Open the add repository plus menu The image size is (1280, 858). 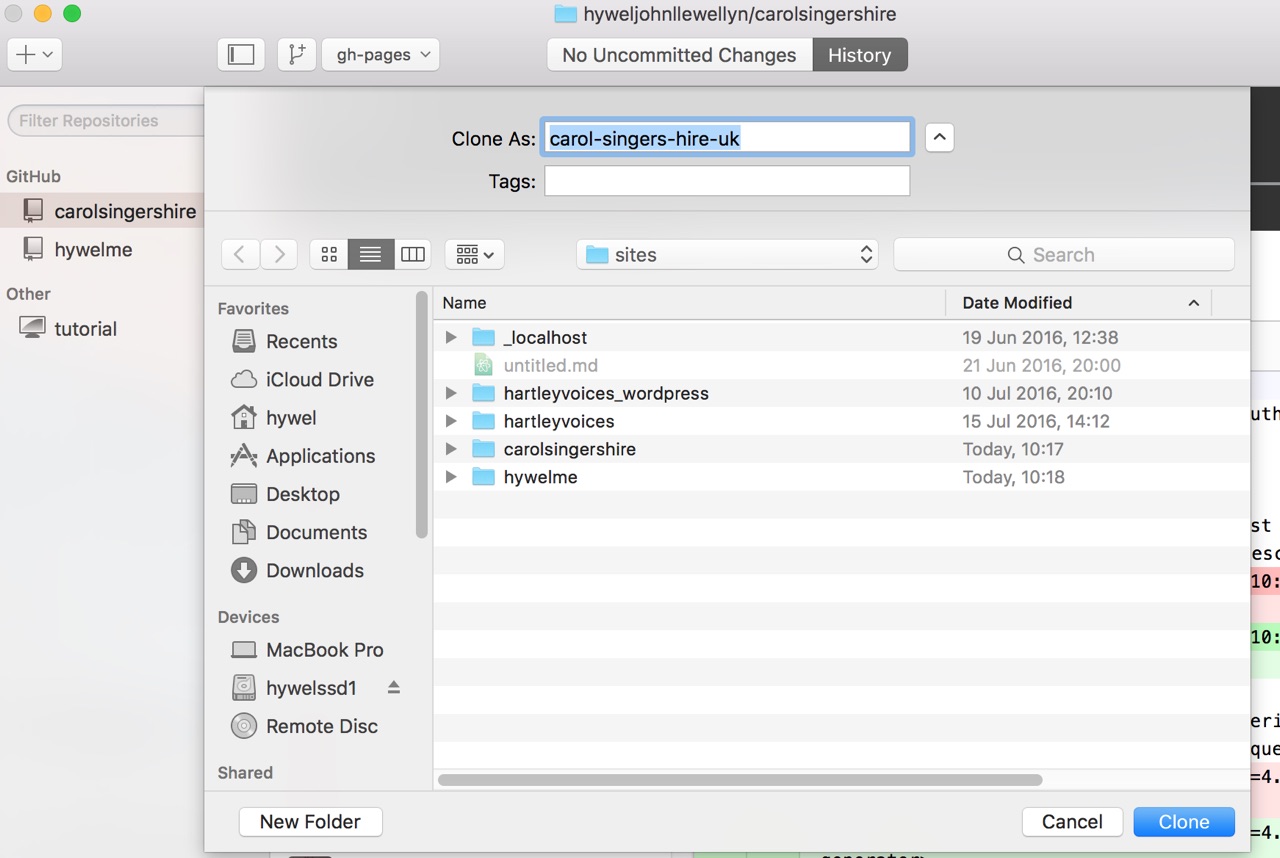(x=35, y=54)
